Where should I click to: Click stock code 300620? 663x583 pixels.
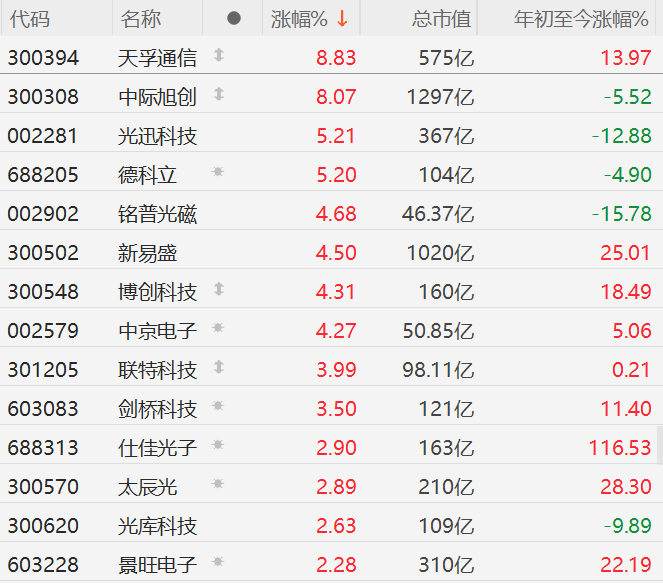[43, 526]
